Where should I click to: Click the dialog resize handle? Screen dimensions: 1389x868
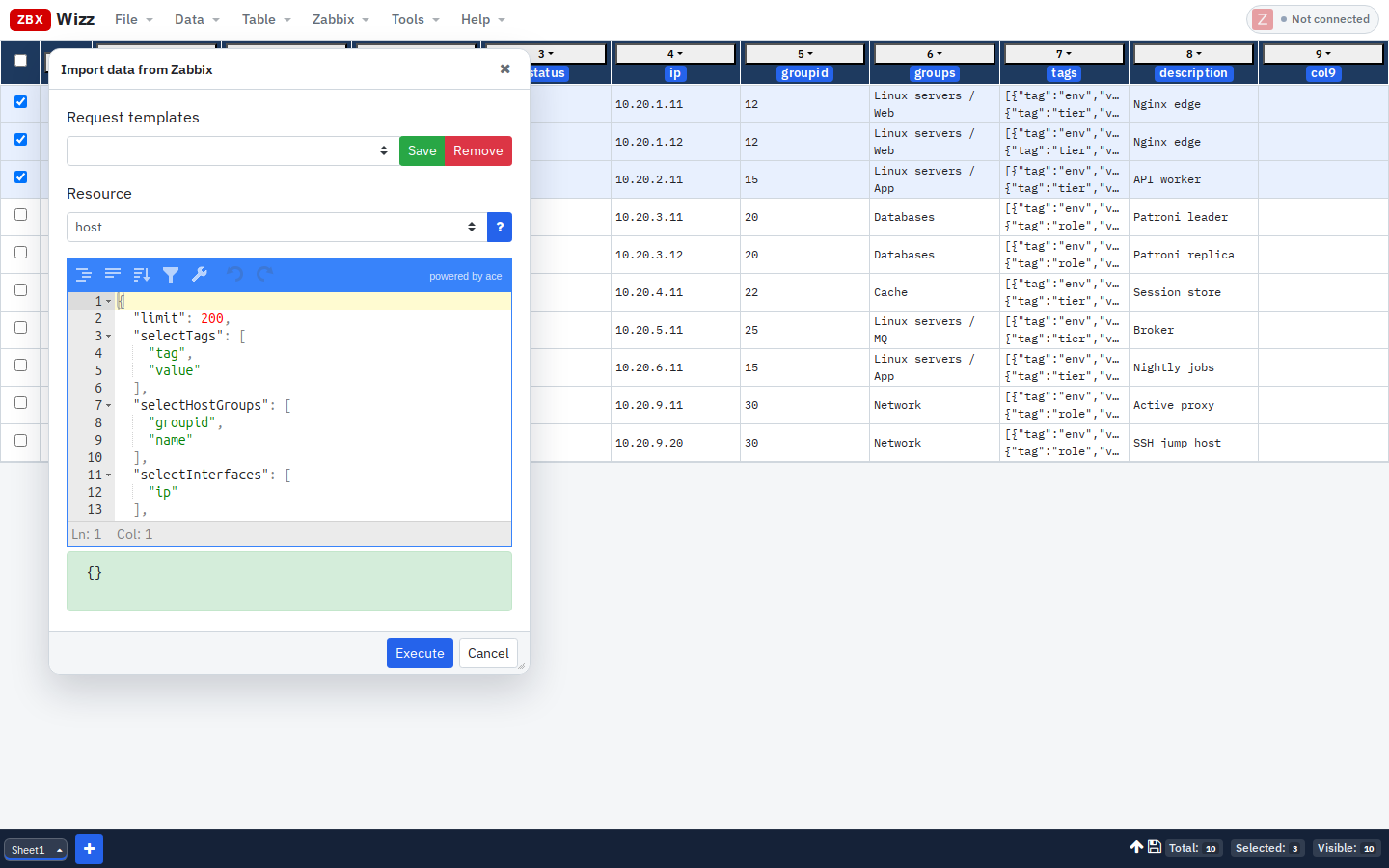click(522, 665)
